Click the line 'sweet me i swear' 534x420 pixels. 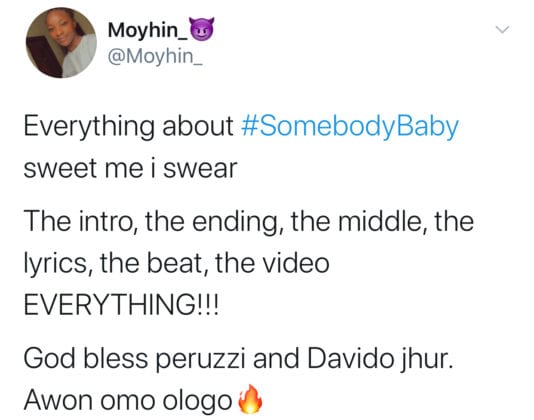click(x=130, y=169)
